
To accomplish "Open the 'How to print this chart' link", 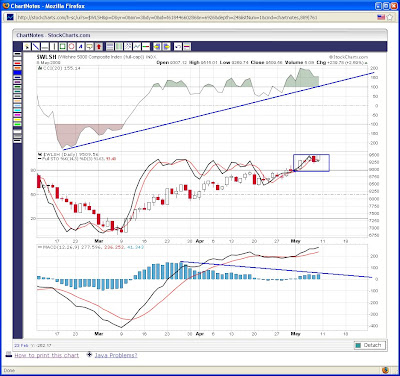I will tap(47, 356).
